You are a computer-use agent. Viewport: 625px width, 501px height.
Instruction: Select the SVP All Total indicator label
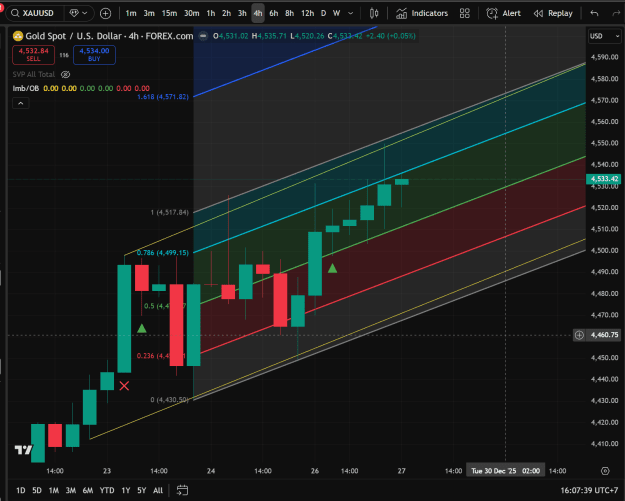point(33,75)
